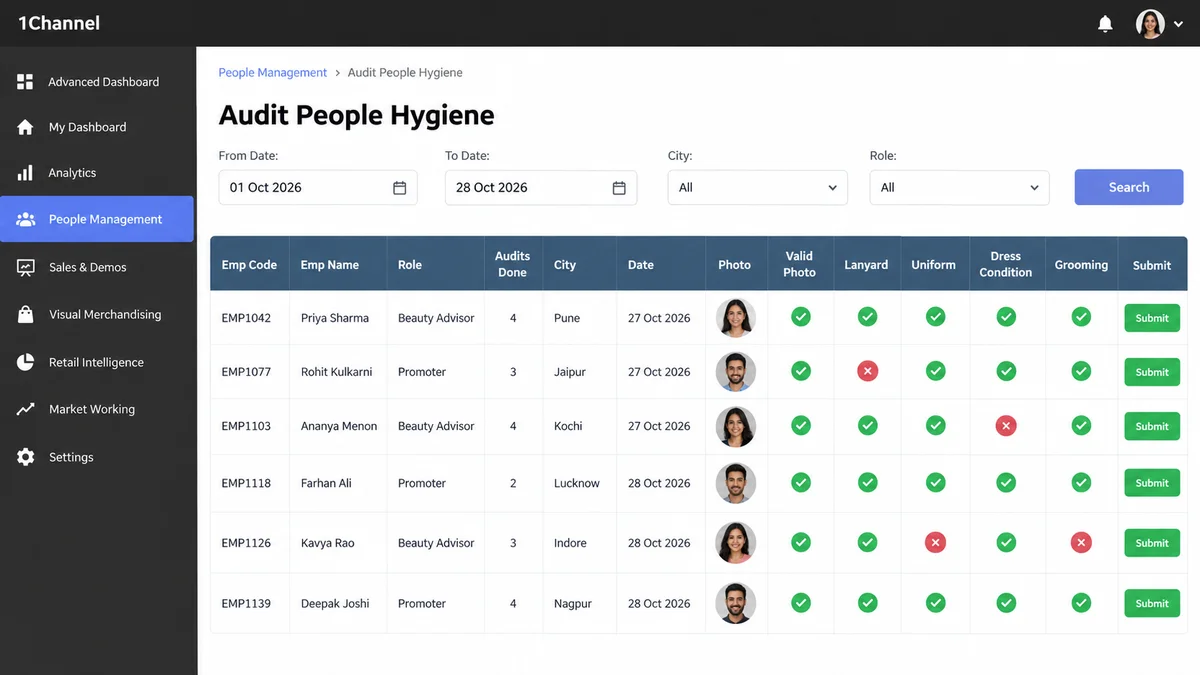Click the blue Search button

pos(1129,187)
